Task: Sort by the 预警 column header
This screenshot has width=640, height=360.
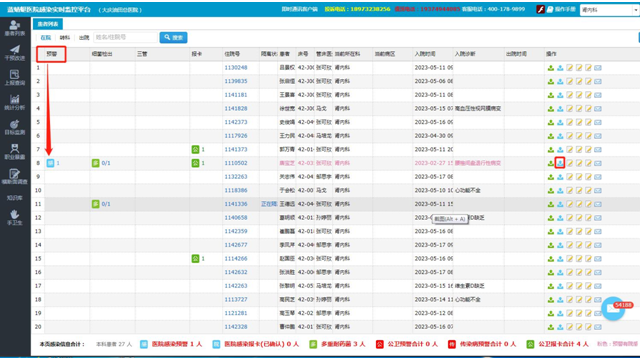Action: tap(51, 54)
